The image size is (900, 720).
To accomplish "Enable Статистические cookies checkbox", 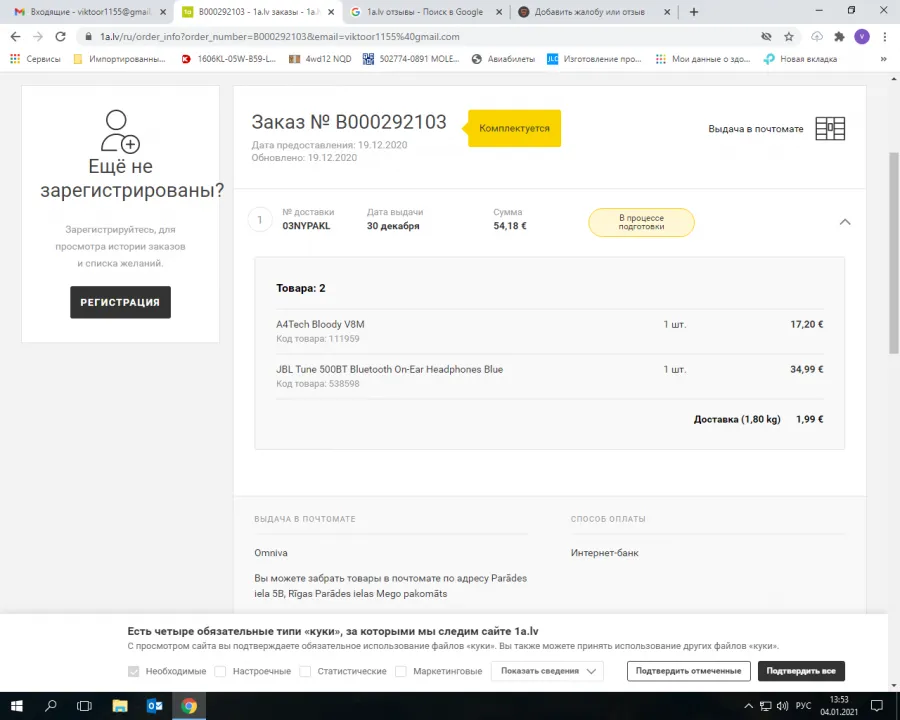I will [305, 671].
